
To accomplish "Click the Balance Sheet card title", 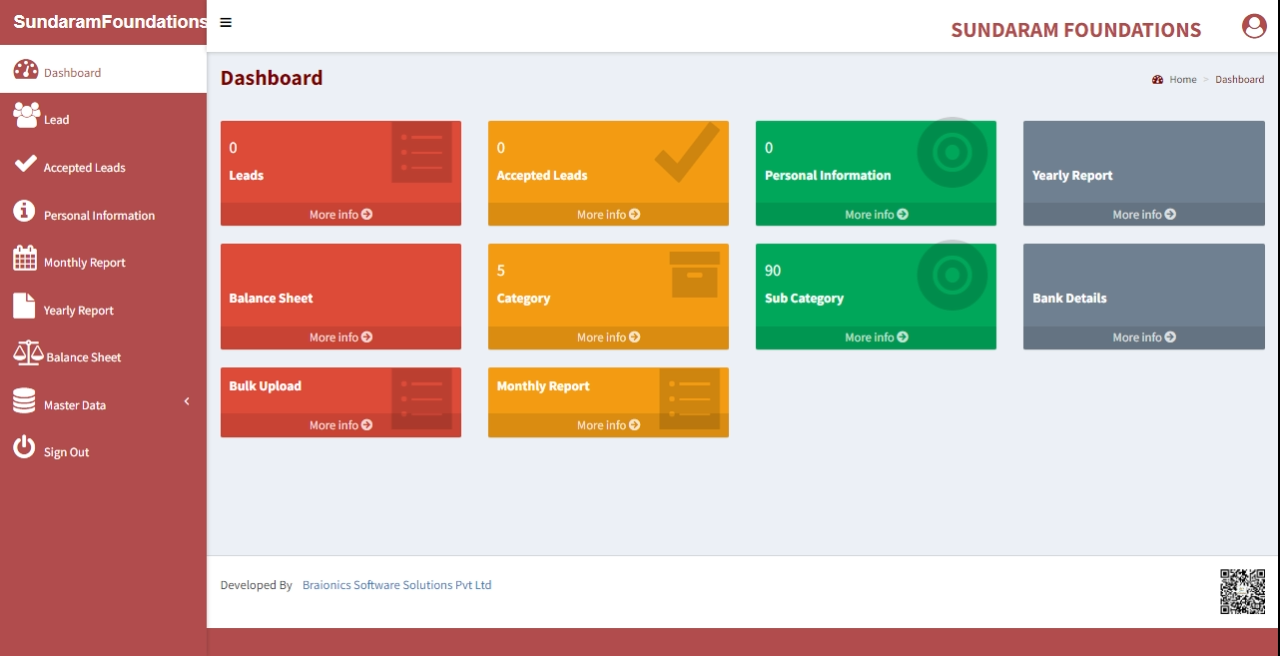I will point(271,298).
